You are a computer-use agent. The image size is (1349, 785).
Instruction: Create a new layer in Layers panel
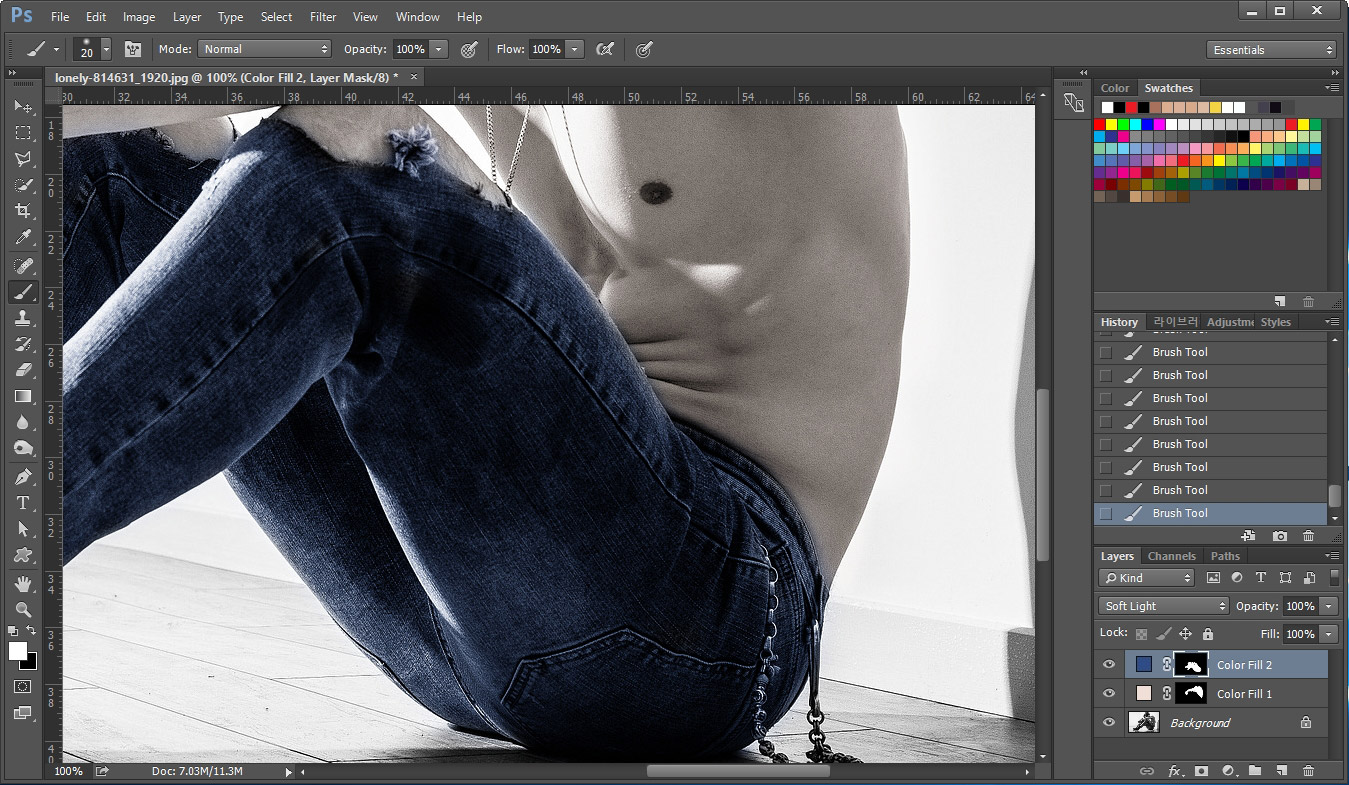pyautogui.click(x=1281, y=771)
